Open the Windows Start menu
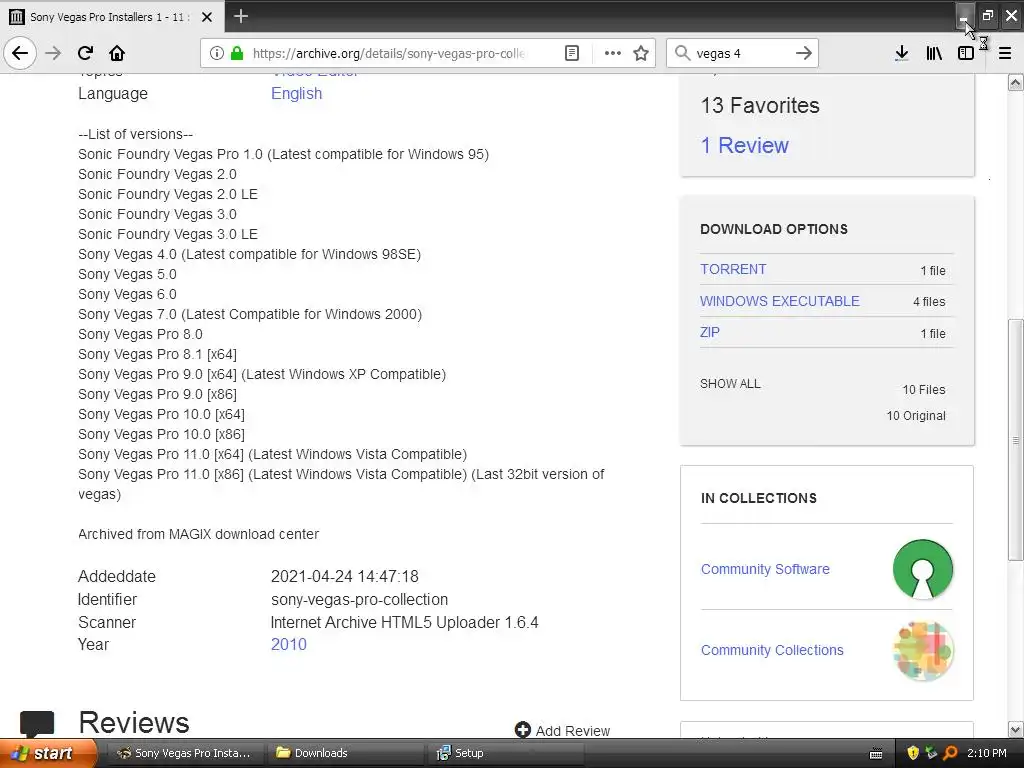The image size is (1024, 768). point(48,753)
